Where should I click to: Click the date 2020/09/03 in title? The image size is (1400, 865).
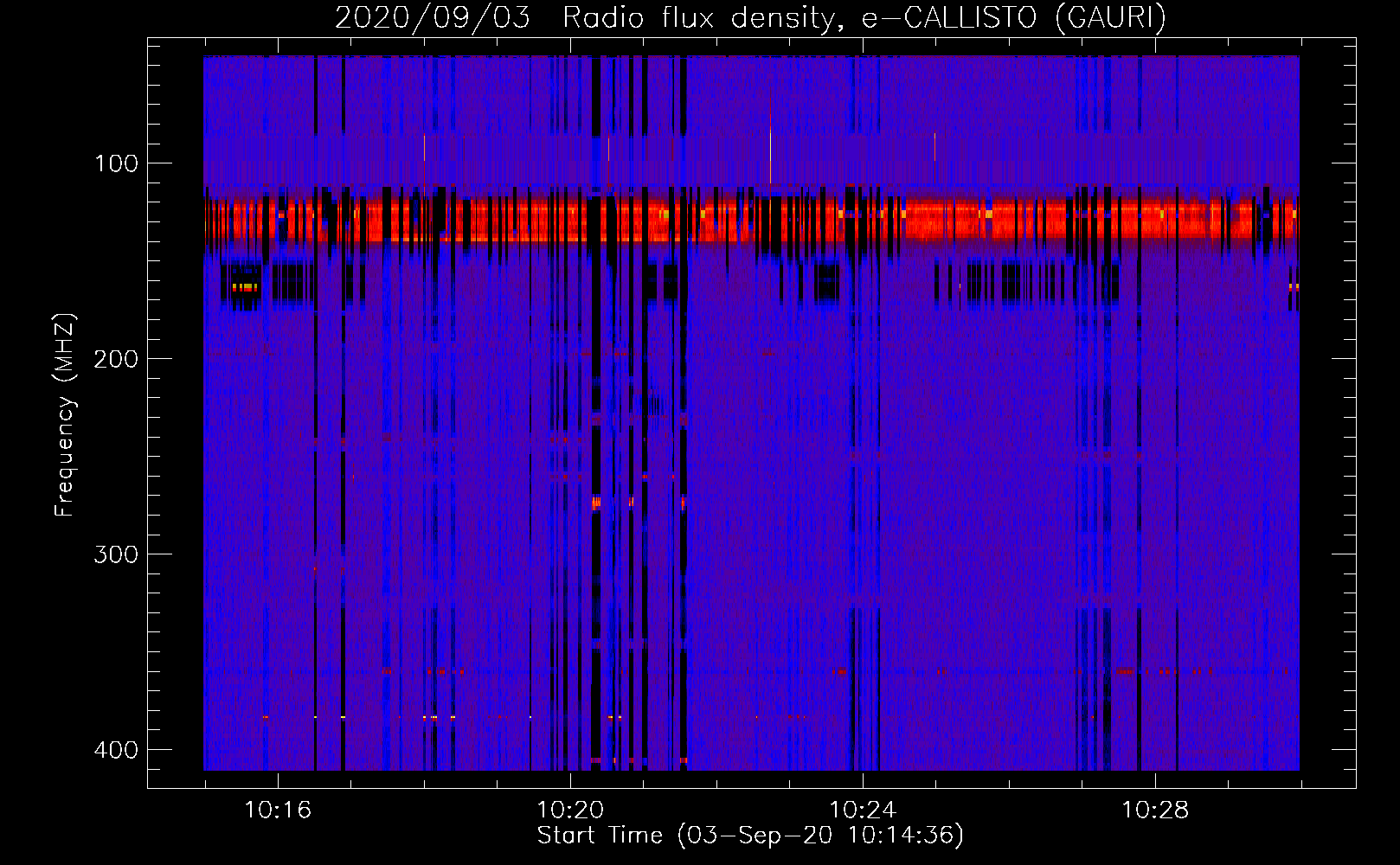tap(432, 17)
